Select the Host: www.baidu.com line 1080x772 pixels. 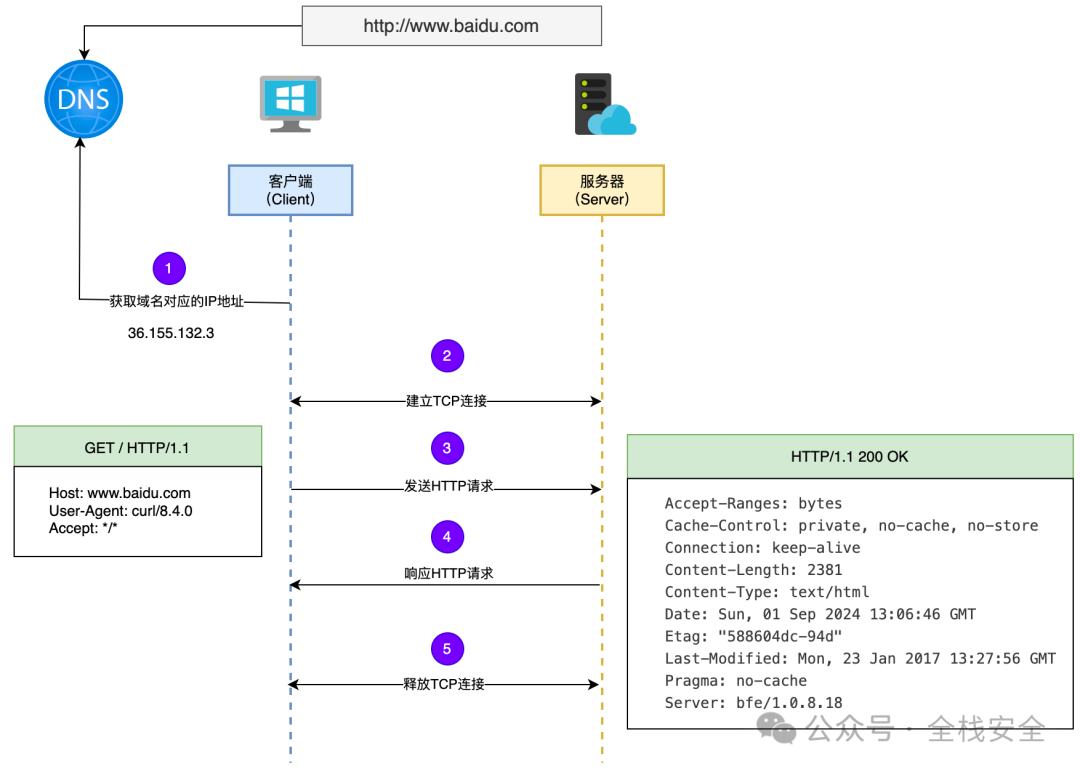click(120, 493)
